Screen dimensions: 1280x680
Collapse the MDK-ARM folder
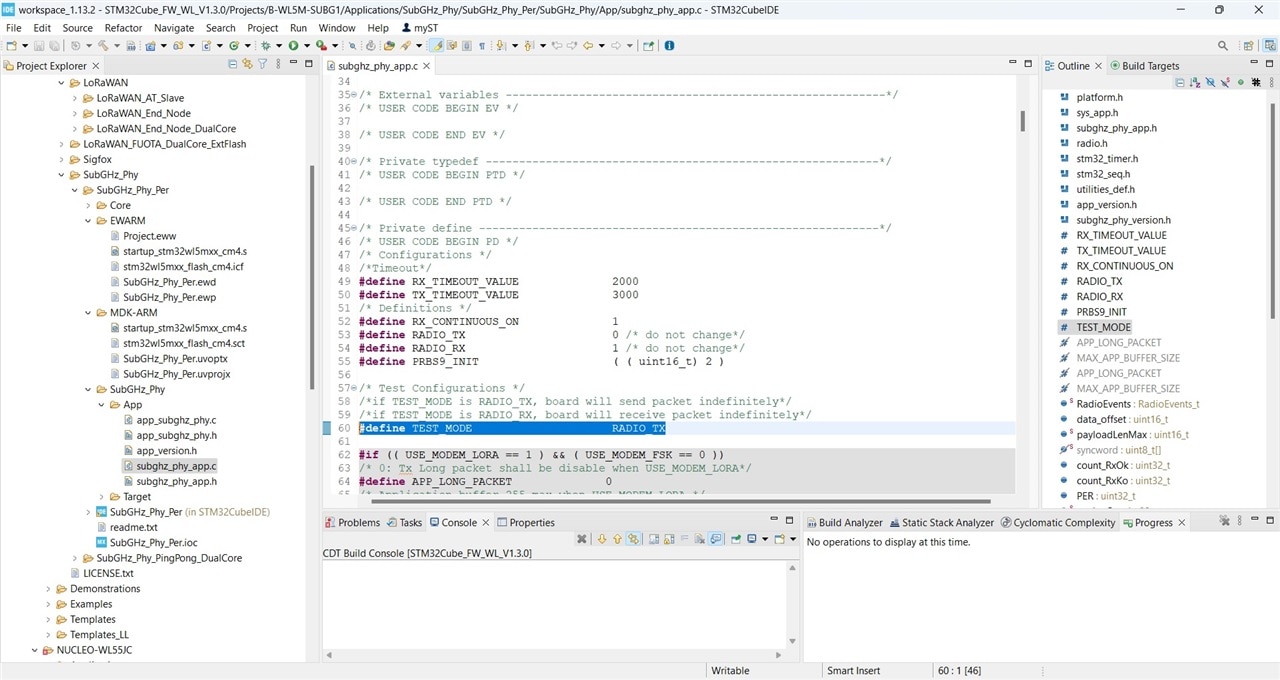pyautogui.click(x=88, y=312)
